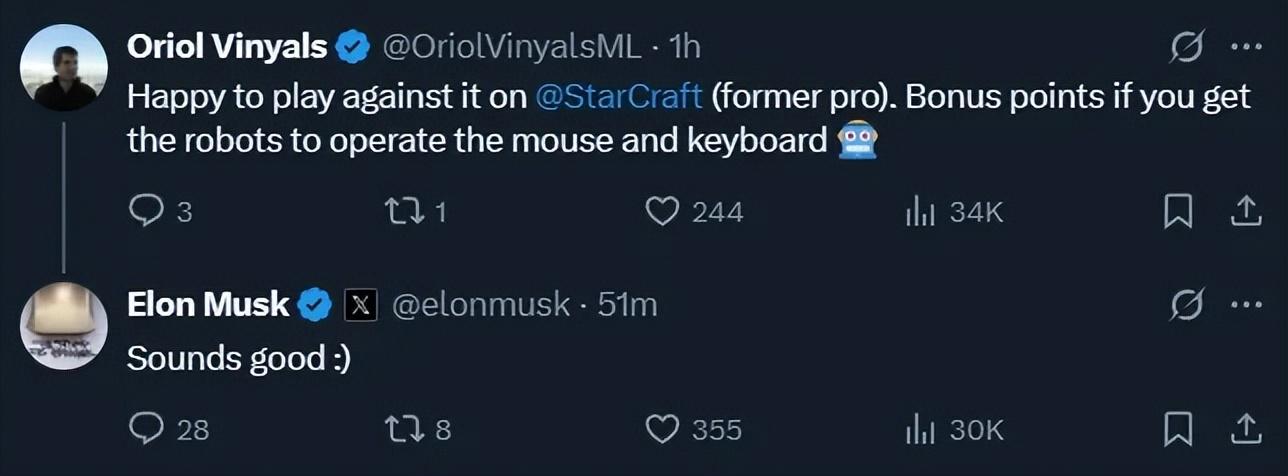Viewport: 1288px width, 476px height.
Task: Reply to Oriol Vinyals' tweet
Action: (x=148, y=211)
